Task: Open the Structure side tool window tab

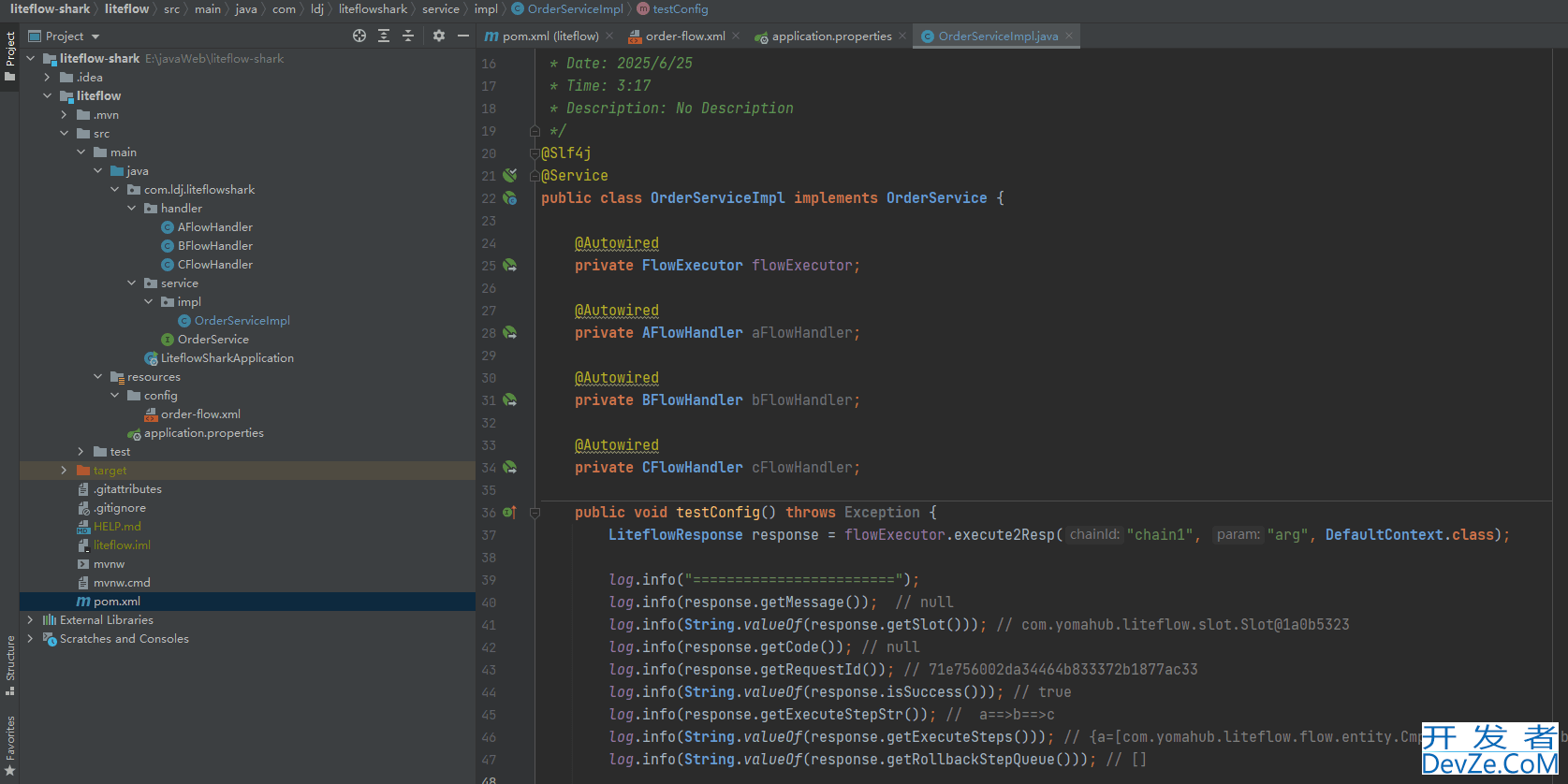Action: 9,666
